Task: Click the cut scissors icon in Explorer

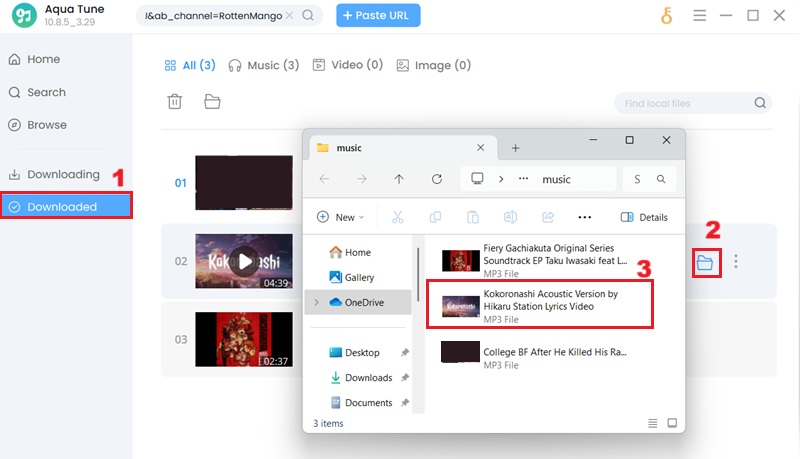Action: pos(397,217)
